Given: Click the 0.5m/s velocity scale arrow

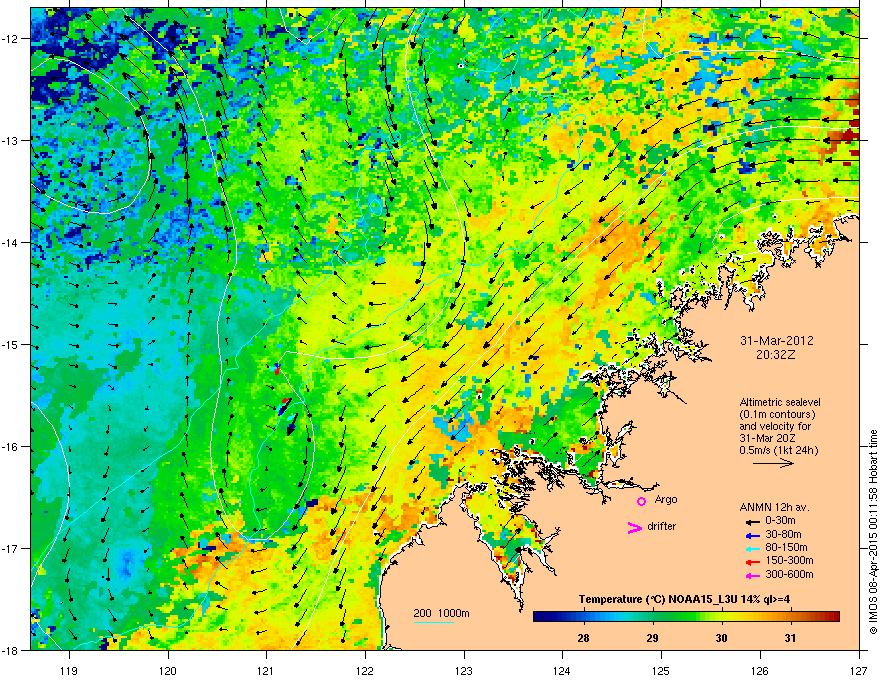Looking at the screenshot, I should coord(773,463).
